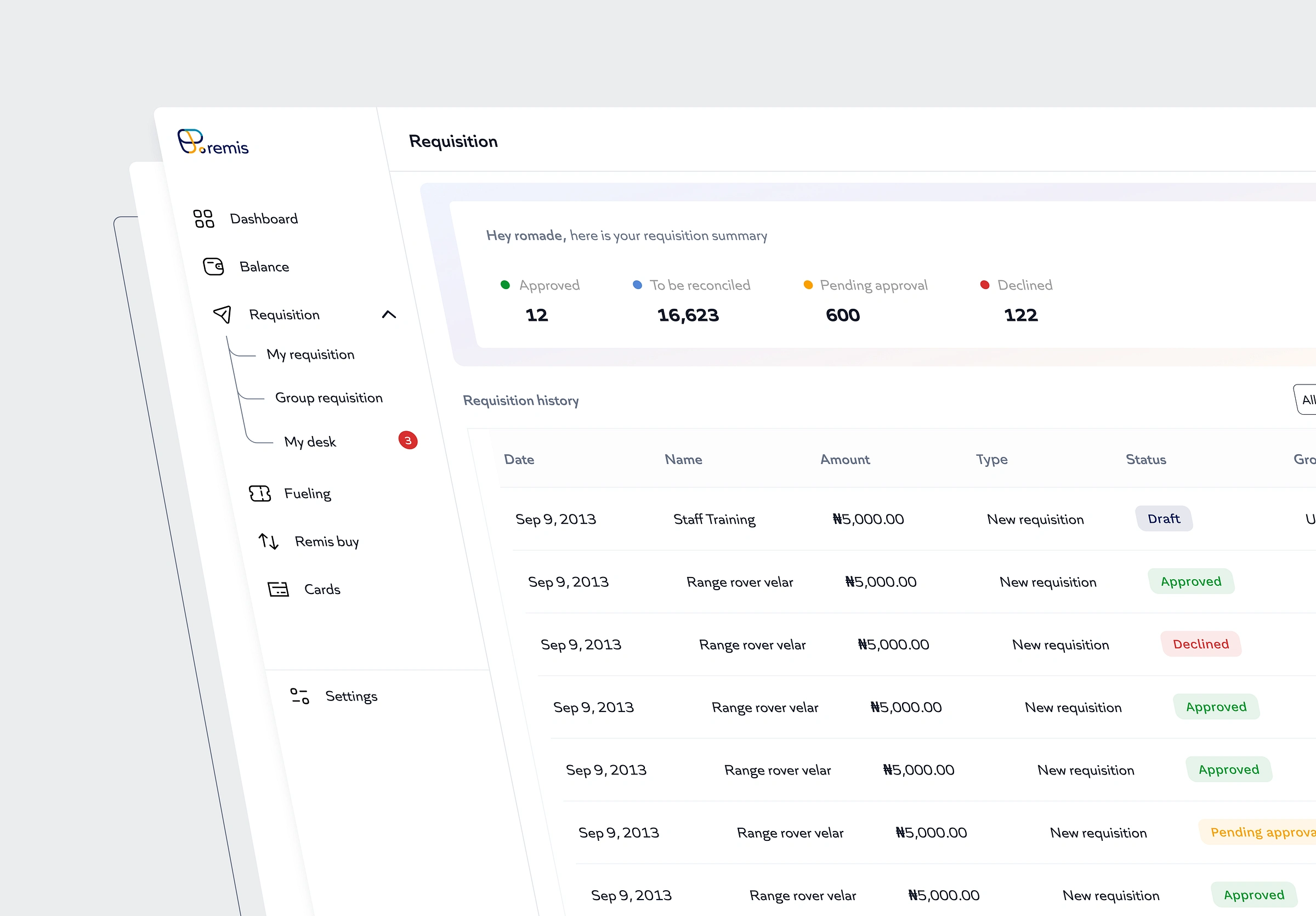Click the Balance wallet icon
This screenshot has width=1316, height=916.
point(213,267)
